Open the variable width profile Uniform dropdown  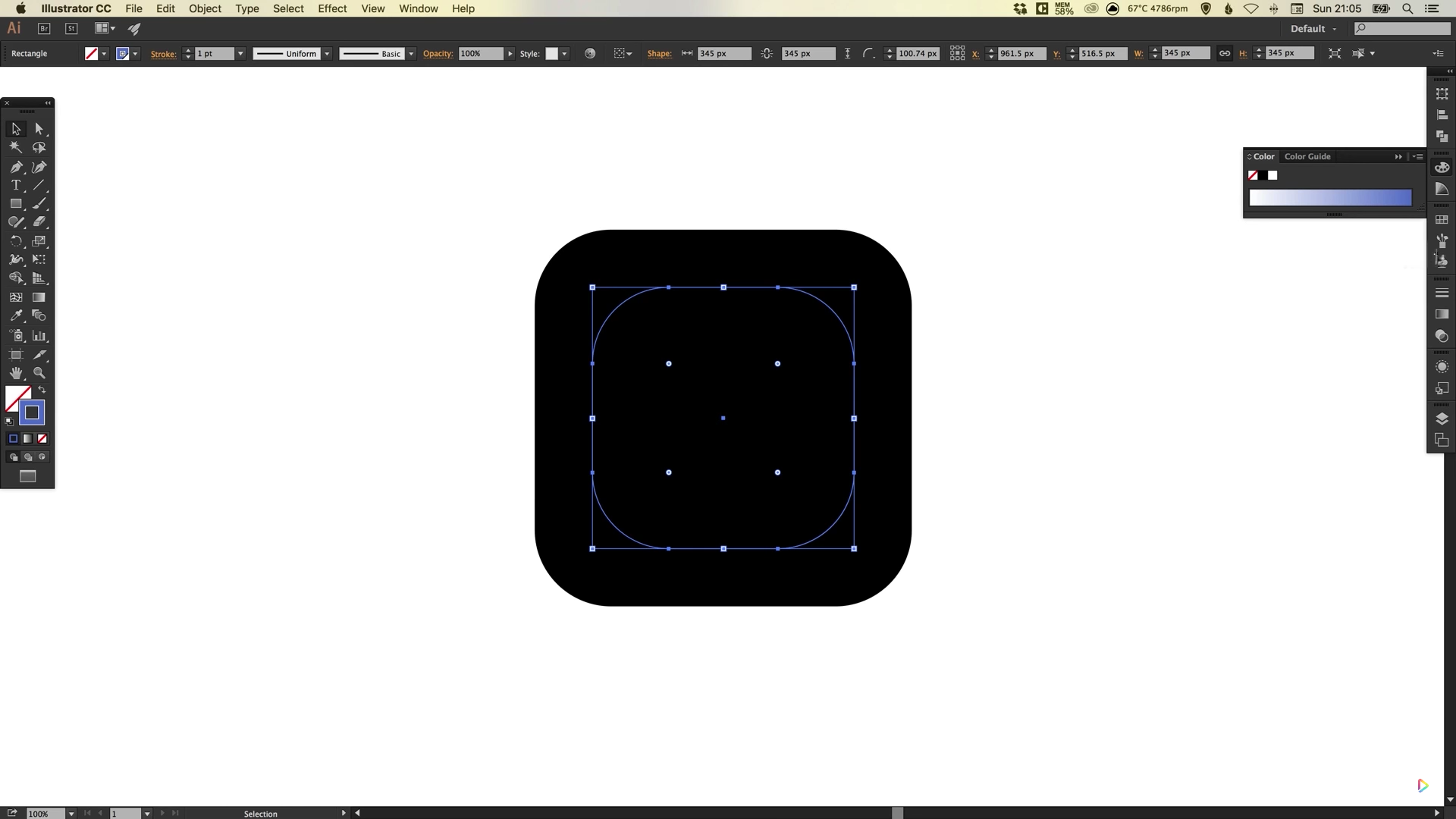click(328, 53)
